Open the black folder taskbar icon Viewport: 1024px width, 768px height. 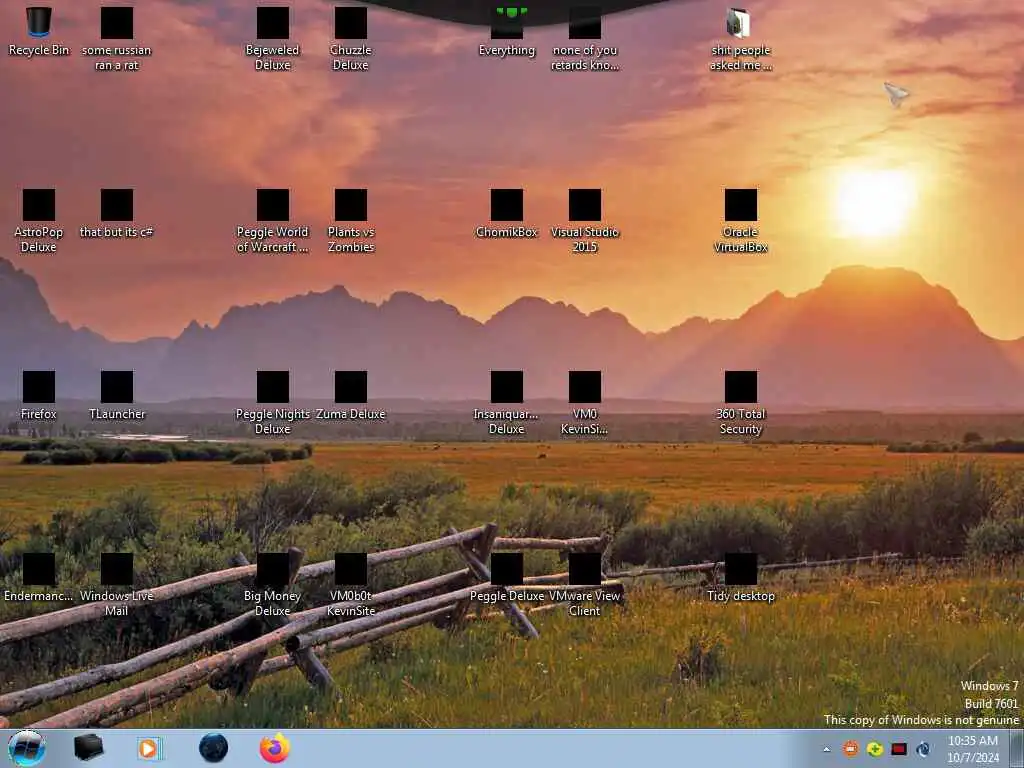(x=88, y=748)
